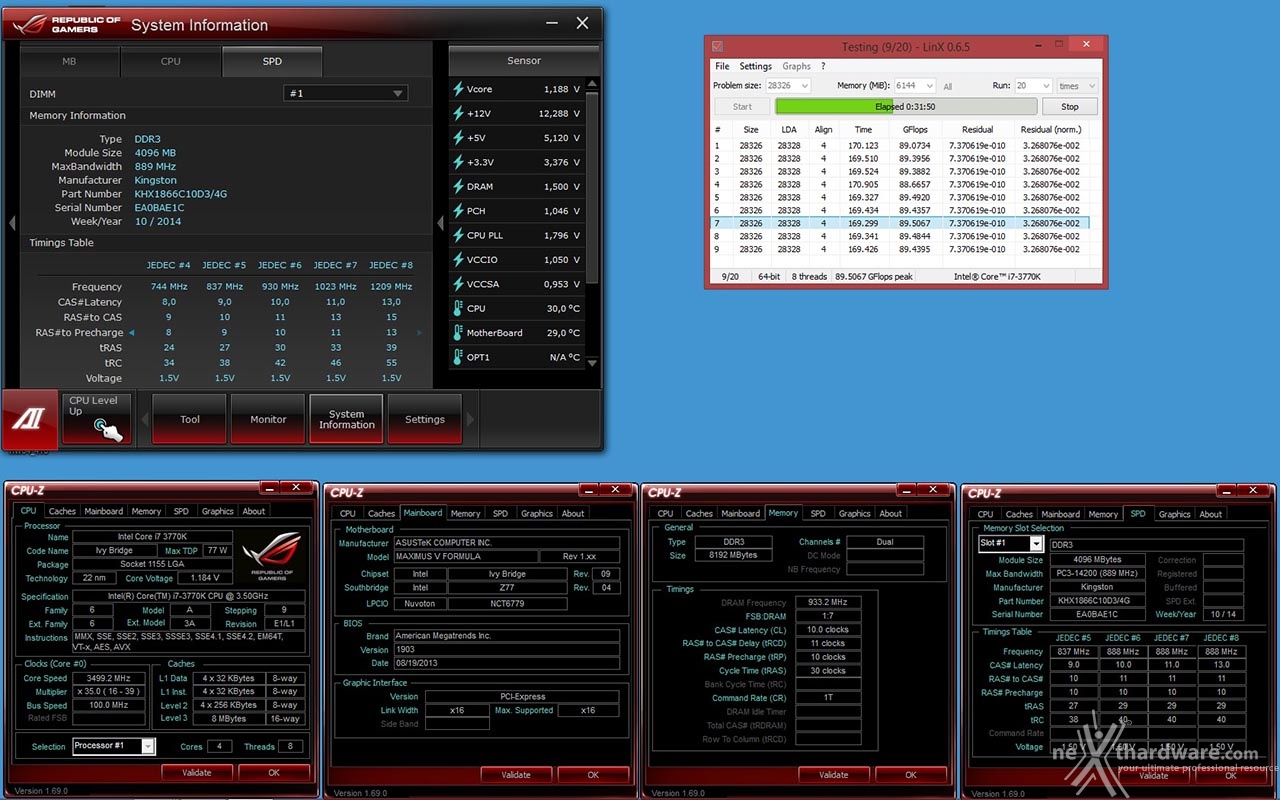1280x800 pixels.
Task: Click the timings table scroll-left arrow
Action: tap(132, 333)
